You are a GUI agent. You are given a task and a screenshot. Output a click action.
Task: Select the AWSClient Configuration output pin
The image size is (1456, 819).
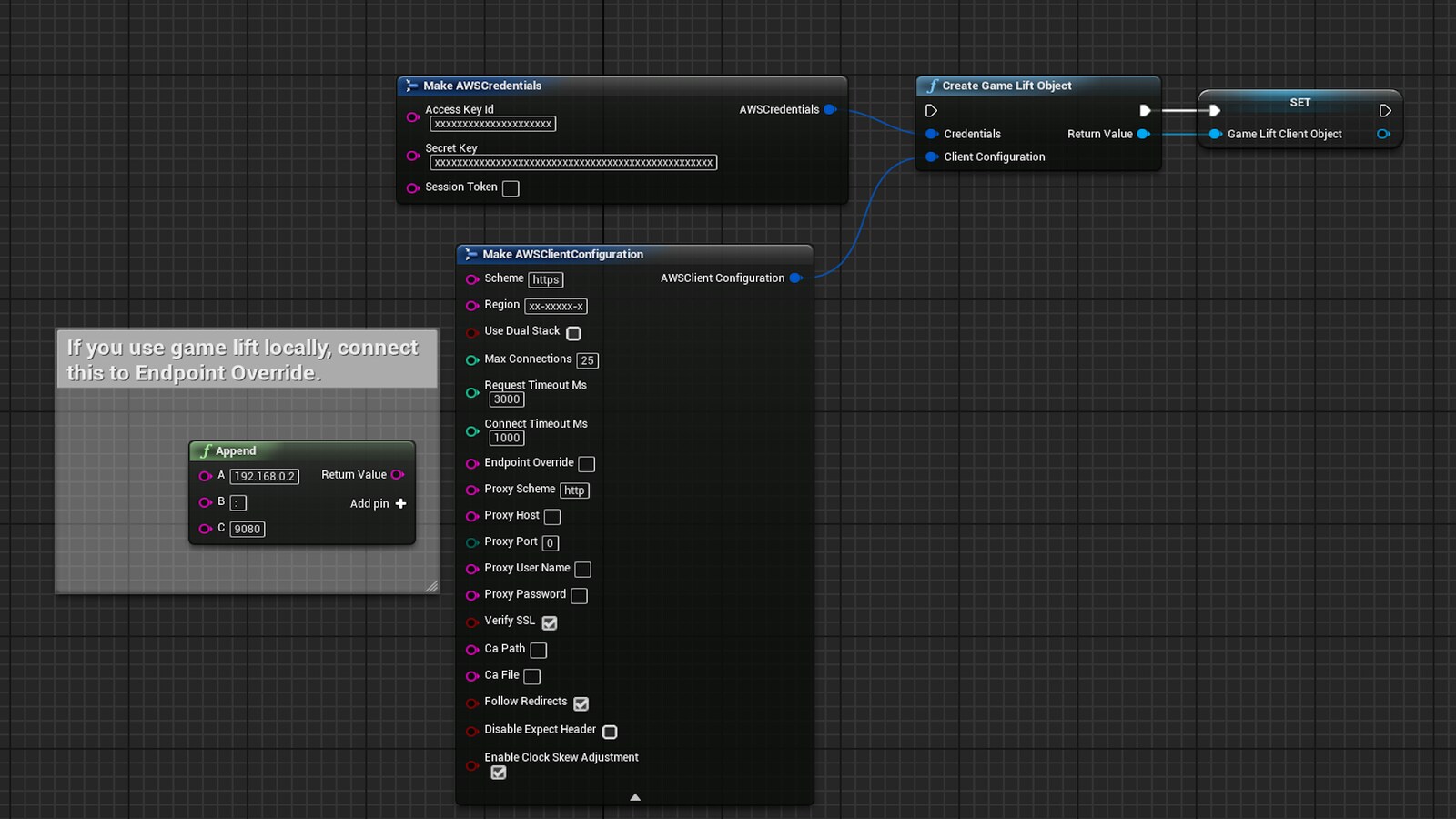coord(796,278)
